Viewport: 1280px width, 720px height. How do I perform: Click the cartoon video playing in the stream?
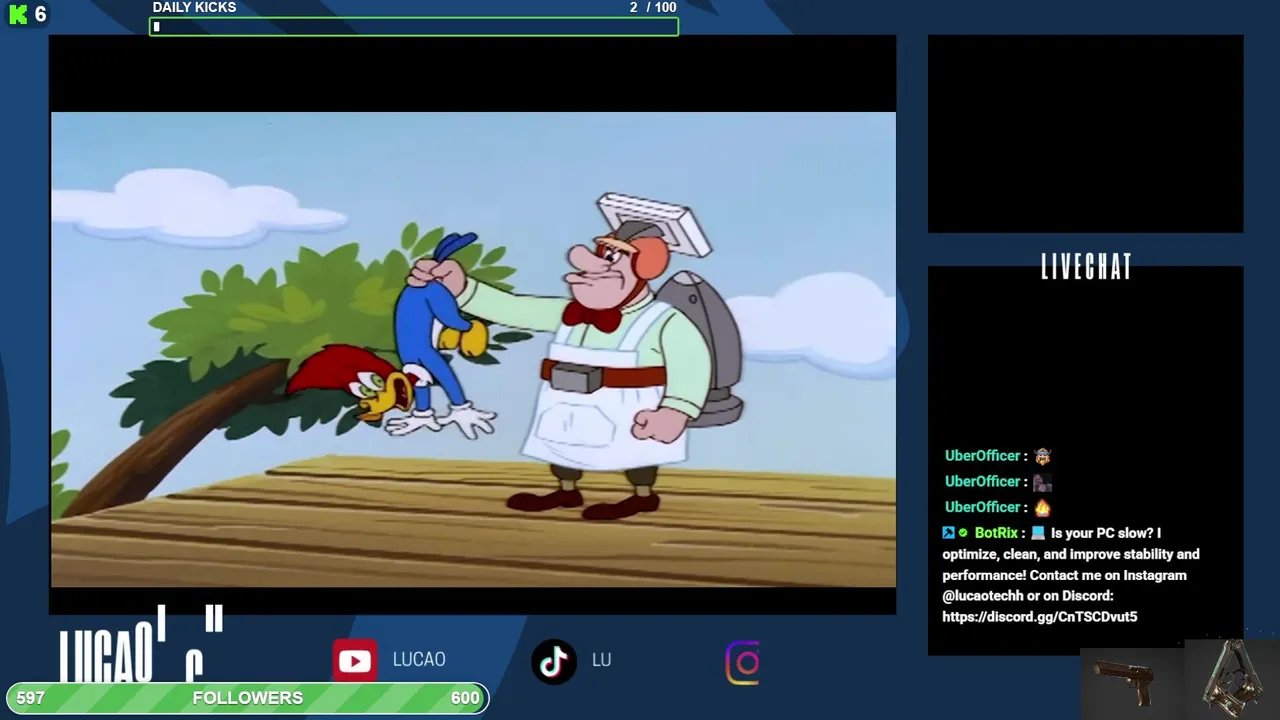click(473, 349)
